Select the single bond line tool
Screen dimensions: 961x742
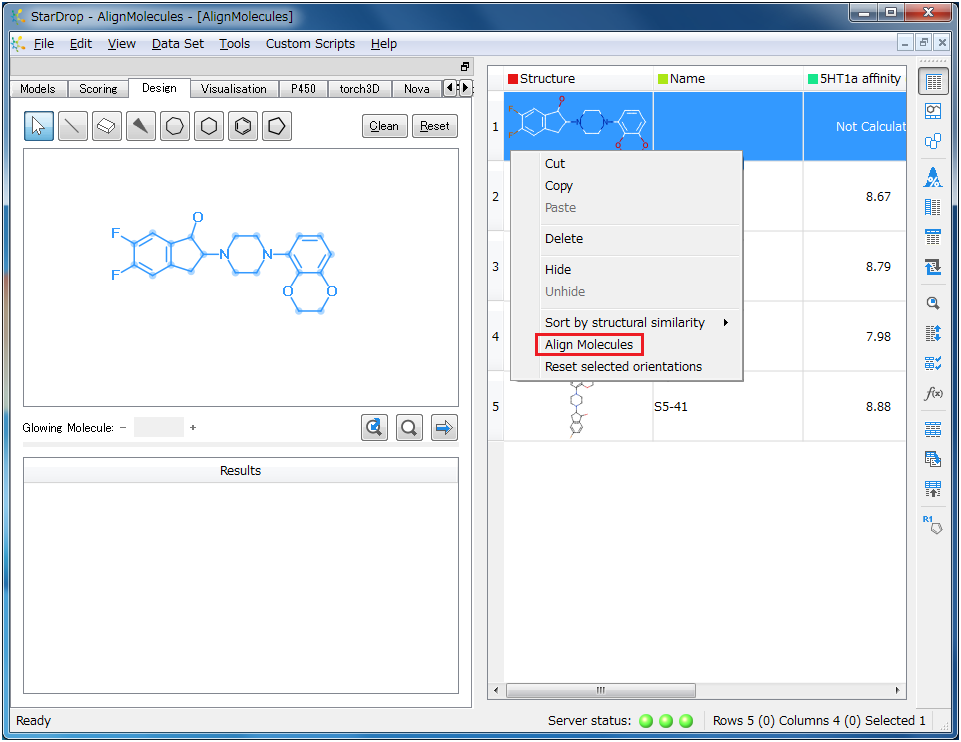pyautogui.click(x=73, y=126)
